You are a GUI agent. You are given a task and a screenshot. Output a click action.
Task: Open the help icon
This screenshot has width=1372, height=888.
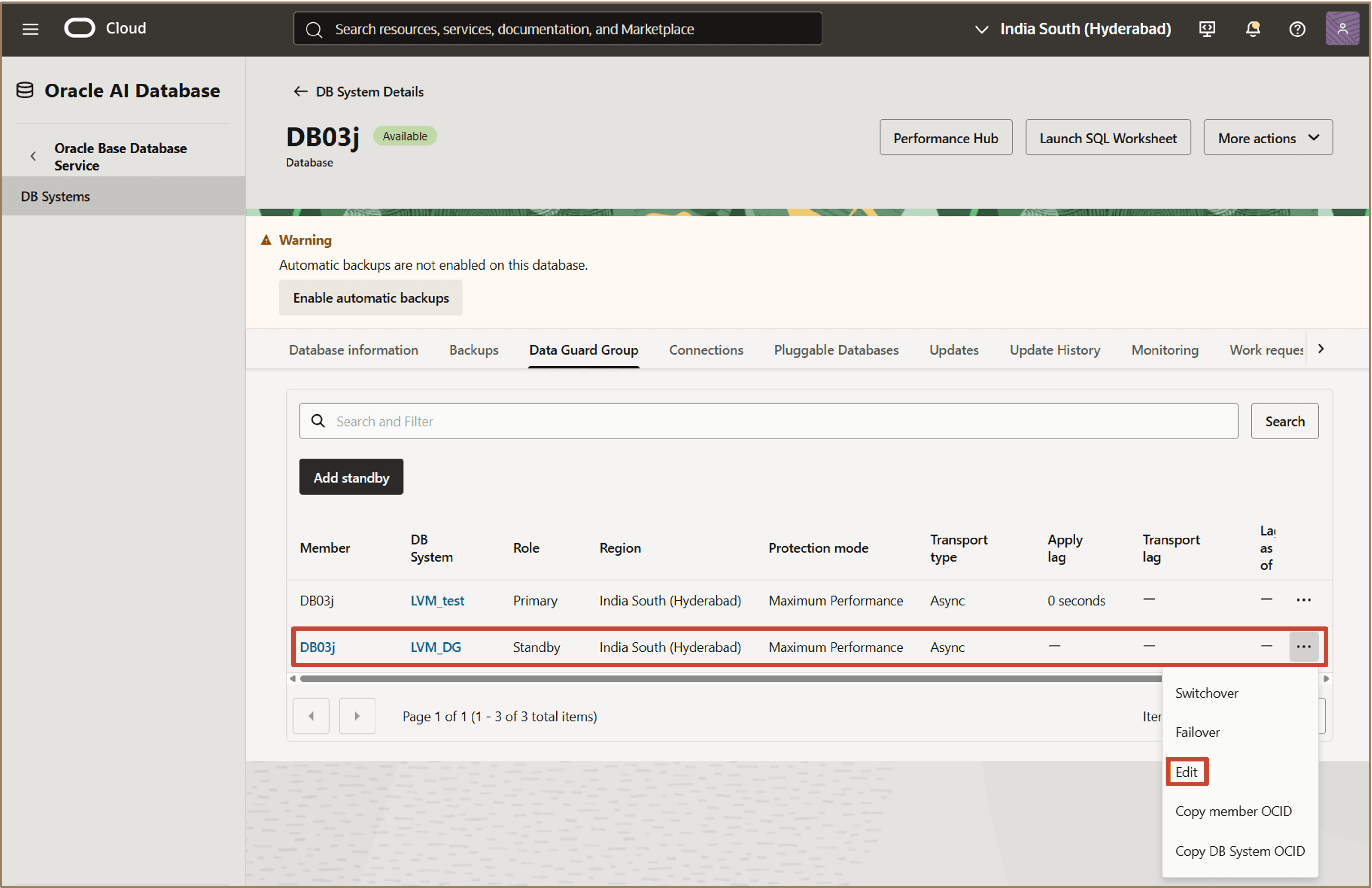[x=1298, y=28]
